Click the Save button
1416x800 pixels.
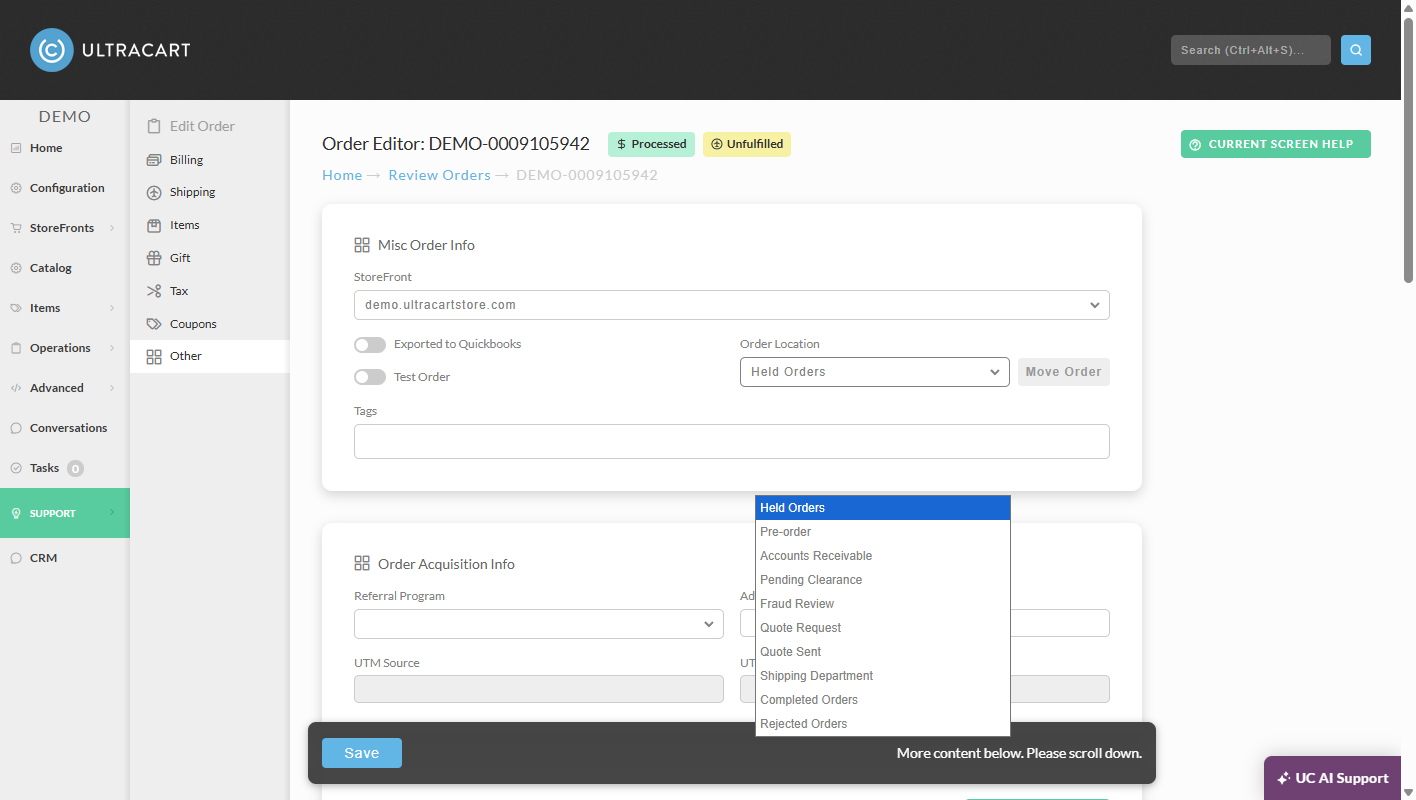point(362,753)
